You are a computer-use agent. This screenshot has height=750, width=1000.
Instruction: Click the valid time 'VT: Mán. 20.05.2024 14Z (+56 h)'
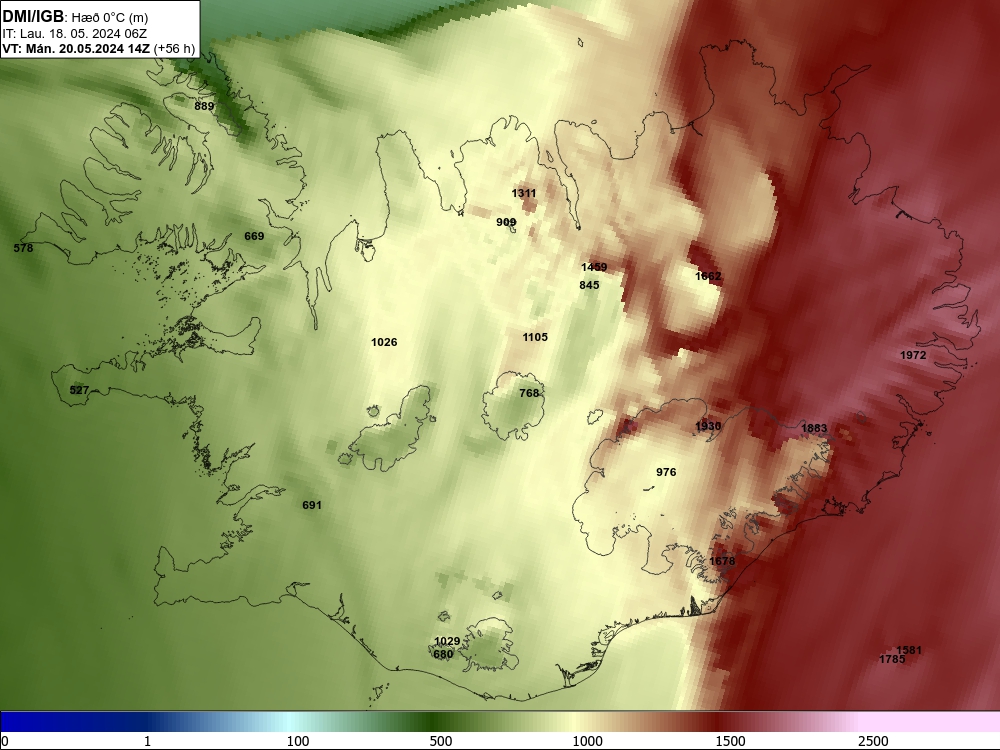99,48
